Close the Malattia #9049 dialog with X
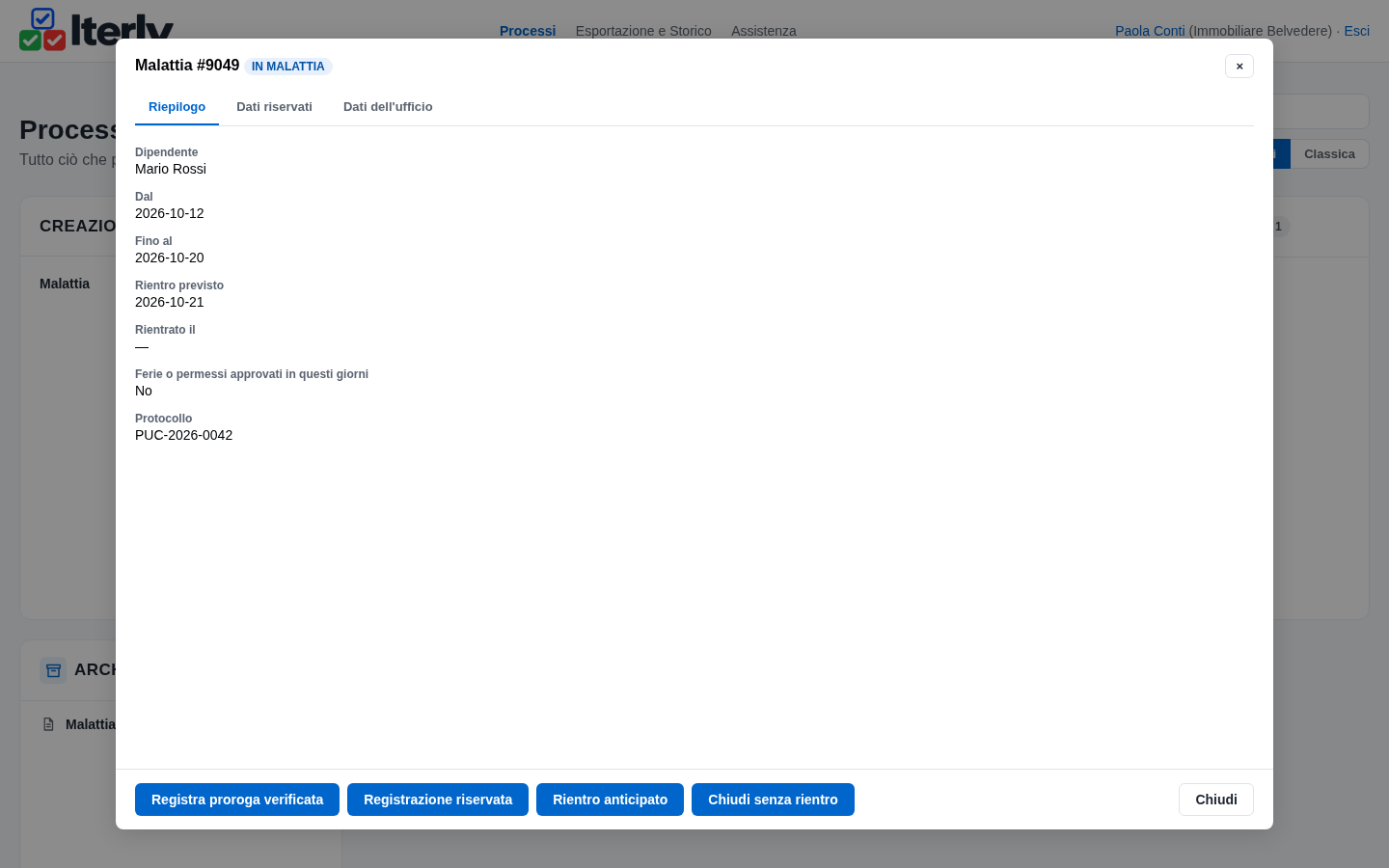The width and height of the screenshot is (1389, 868). [1239, 66]
